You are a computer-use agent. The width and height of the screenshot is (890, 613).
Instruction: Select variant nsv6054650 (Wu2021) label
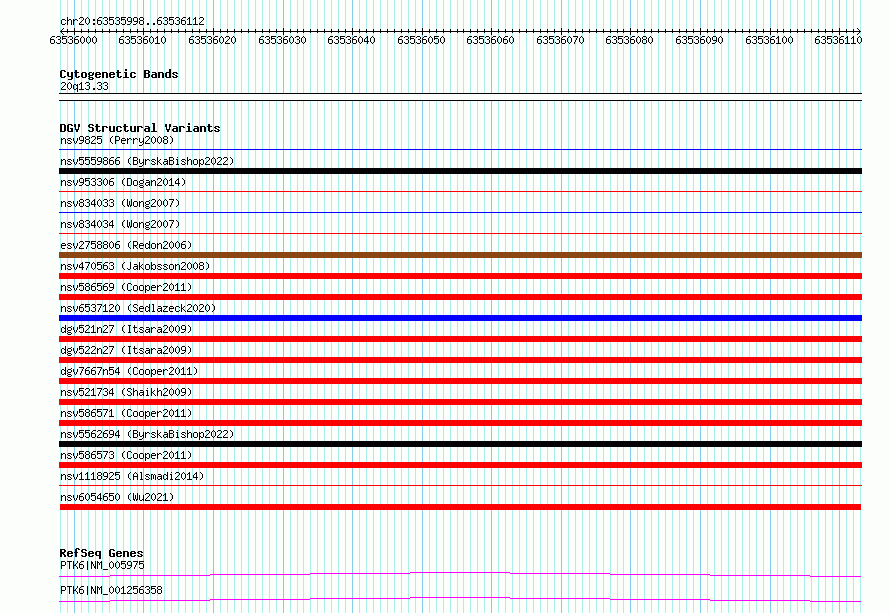click(117, 497)
